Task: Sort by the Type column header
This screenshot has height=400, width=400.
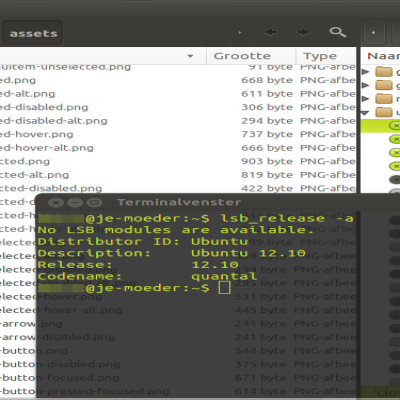Action: pyautogui.click(x=326, y=56)
